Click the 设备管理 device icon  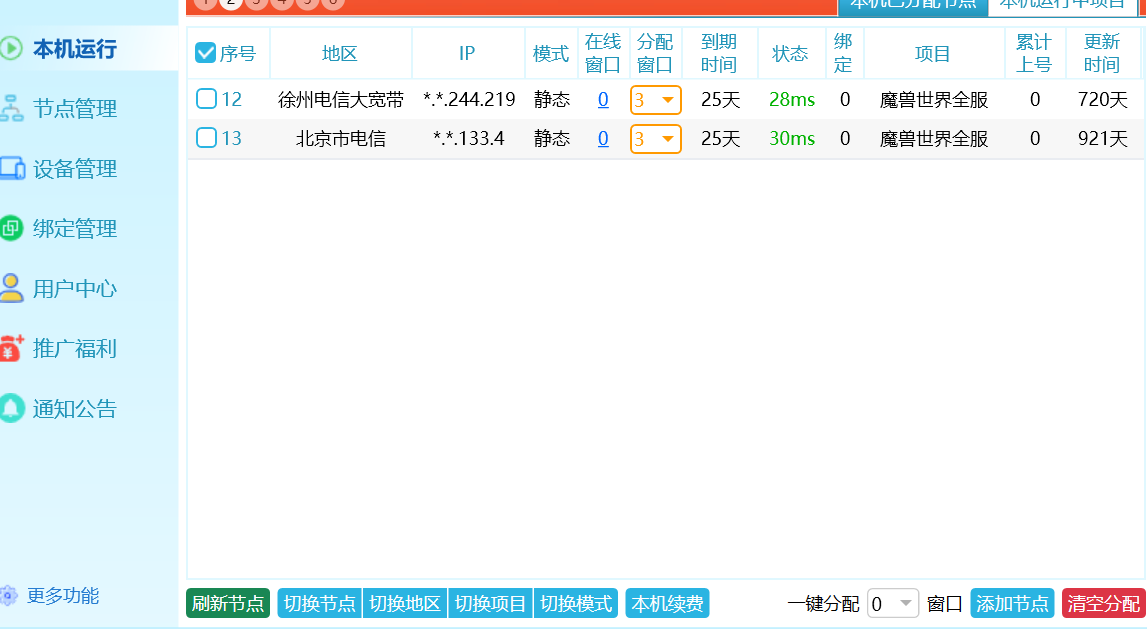point(12,168)
